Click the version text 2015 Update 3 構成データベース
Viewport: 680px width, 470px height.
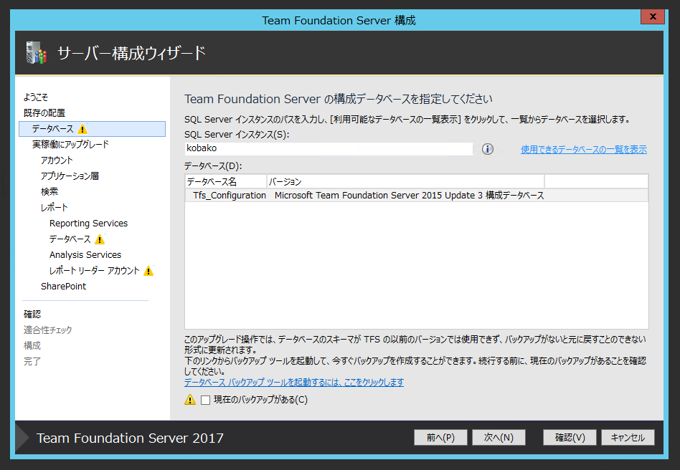coord(482,196)
